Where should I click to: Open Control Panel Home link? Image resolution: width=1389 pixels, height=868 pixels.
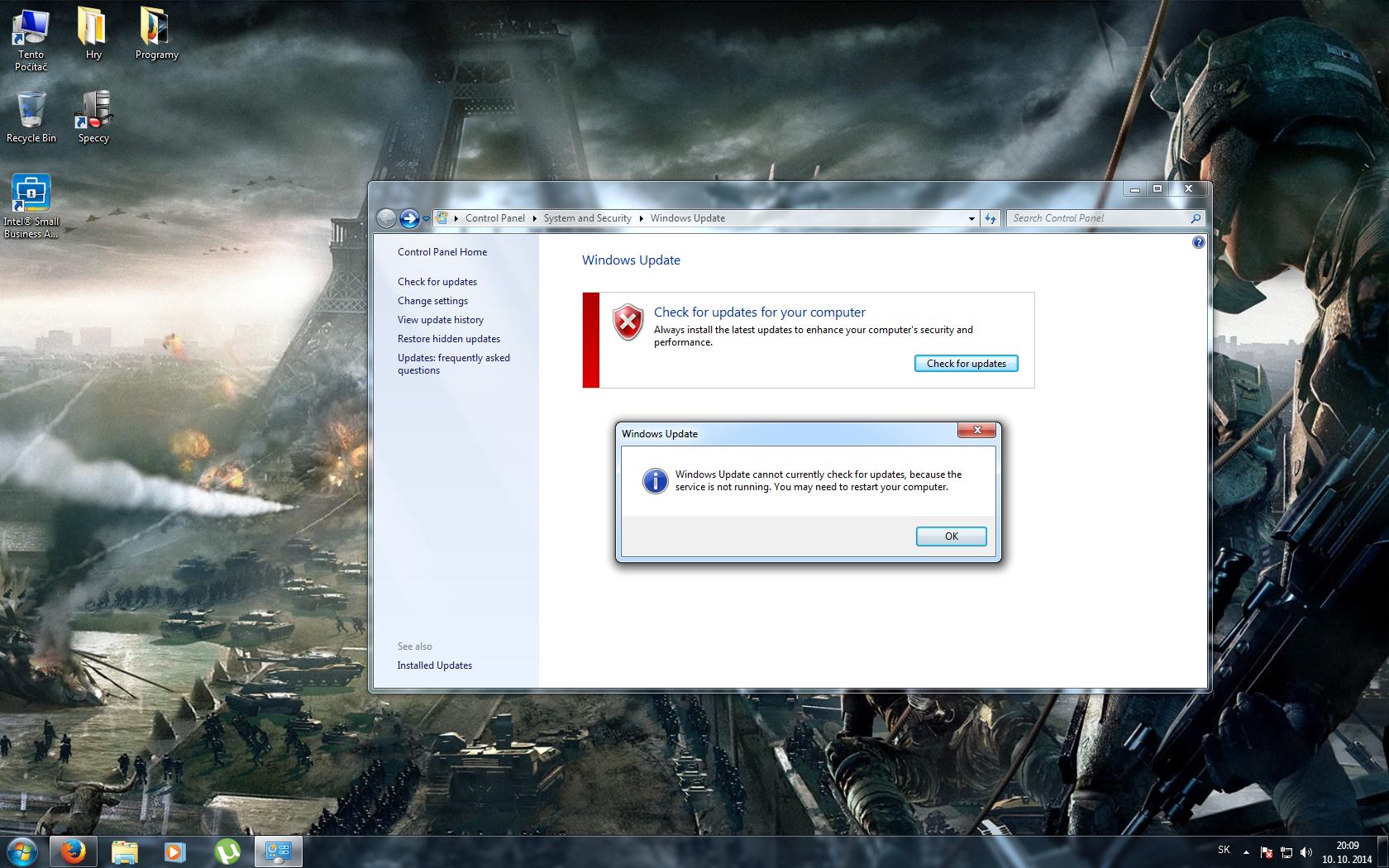click(442, 252)
